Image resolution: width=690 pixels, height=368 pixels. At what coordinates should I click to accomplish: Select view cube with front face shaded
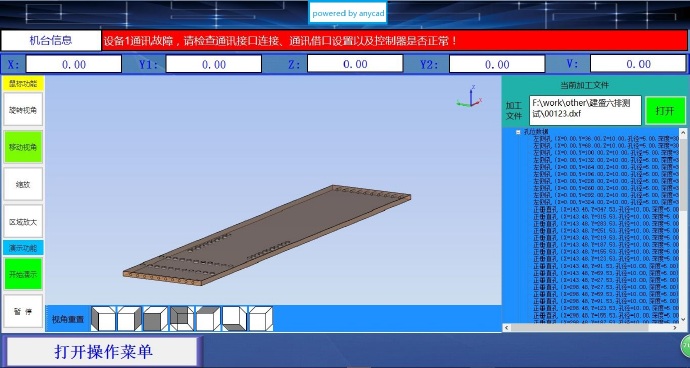tap(155, 319)
